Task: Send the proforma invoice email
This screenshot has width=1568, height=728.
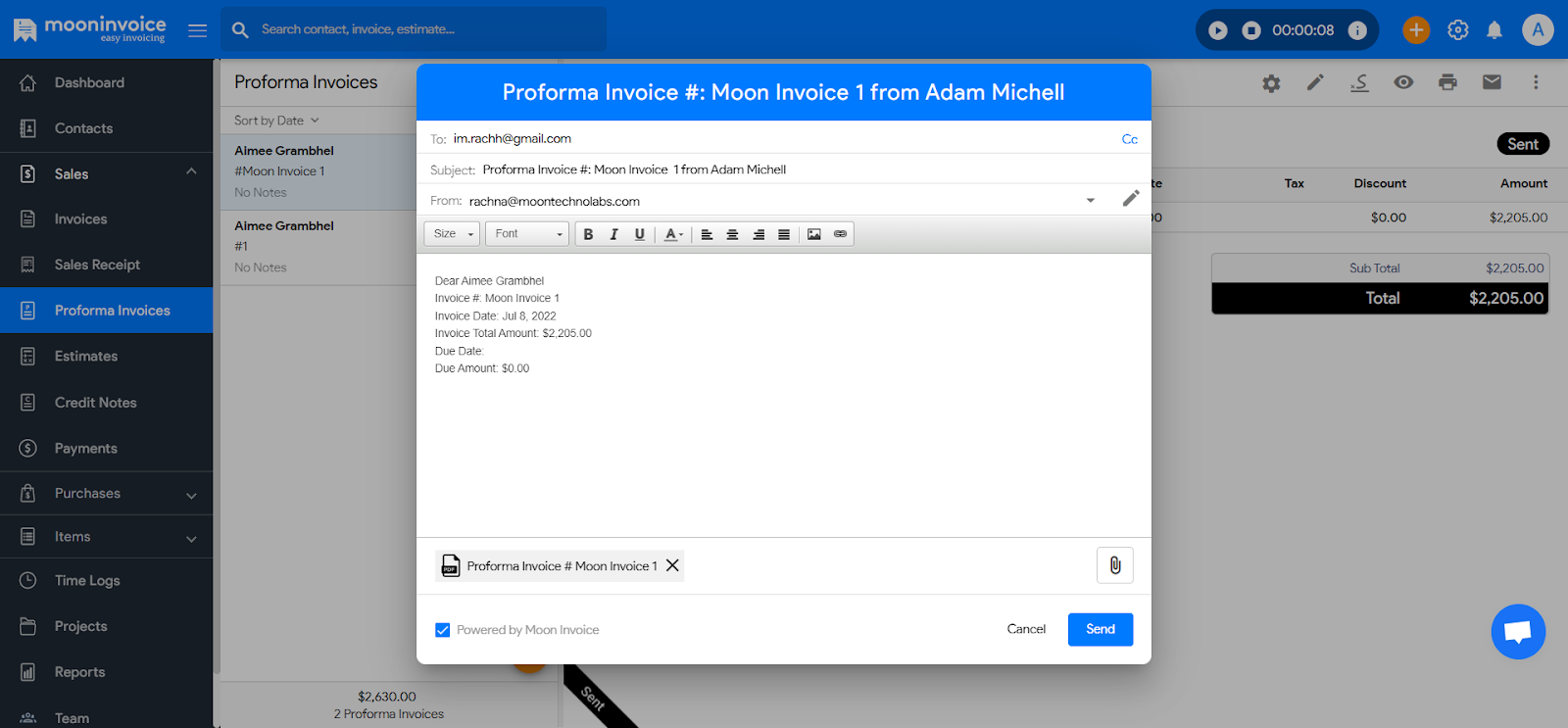Action: coord(1101,629)
